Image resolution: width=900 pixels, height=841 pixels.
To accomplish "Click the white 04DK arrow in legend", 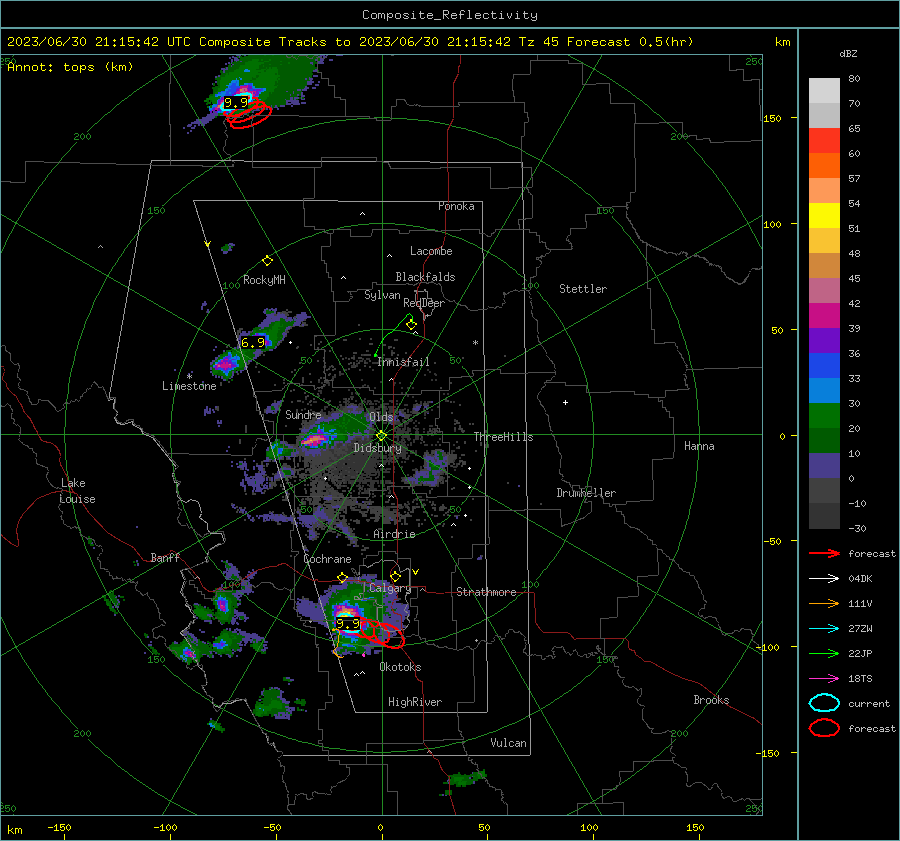I will click(824, 579).
